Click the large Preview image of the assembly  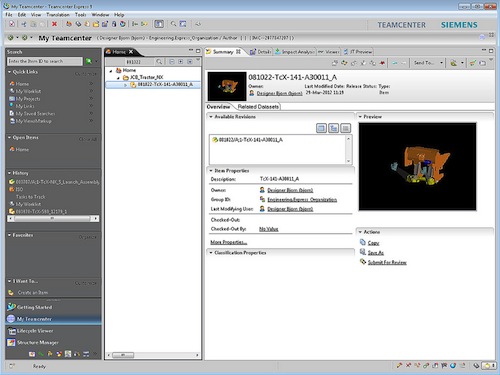click(x=417, y=166)
